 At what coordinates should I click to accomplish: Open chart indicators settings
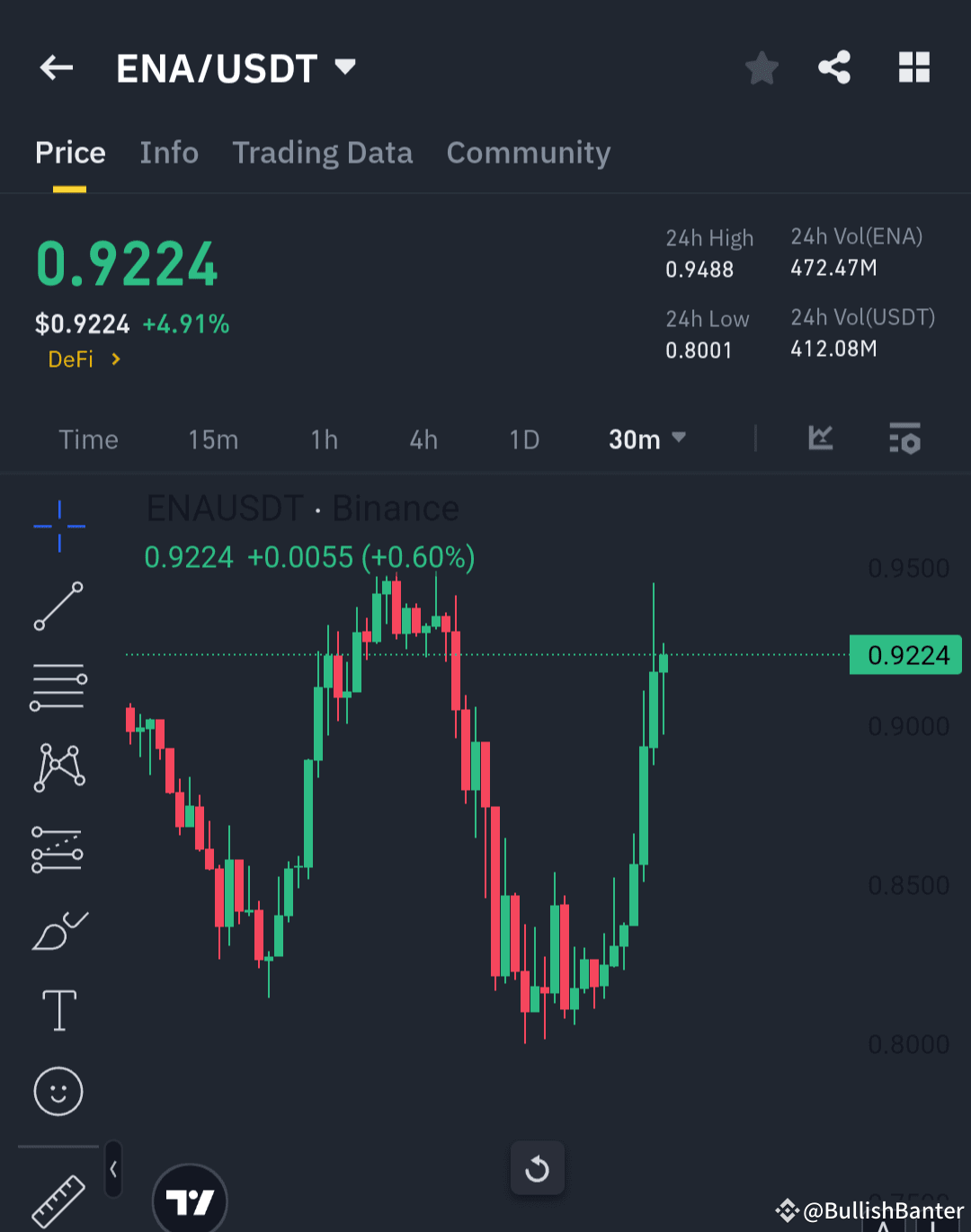[904, 439]
